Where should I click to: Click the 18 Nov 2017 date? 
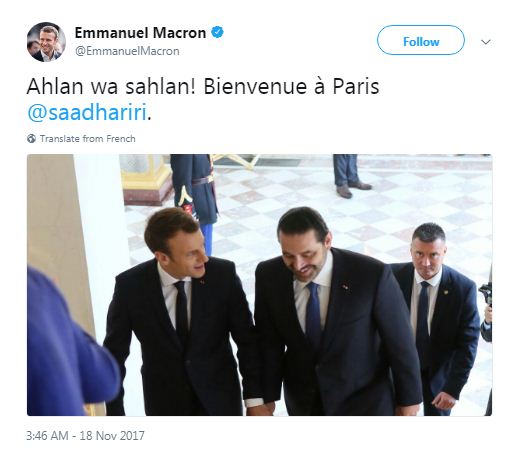tap(112, 436)
